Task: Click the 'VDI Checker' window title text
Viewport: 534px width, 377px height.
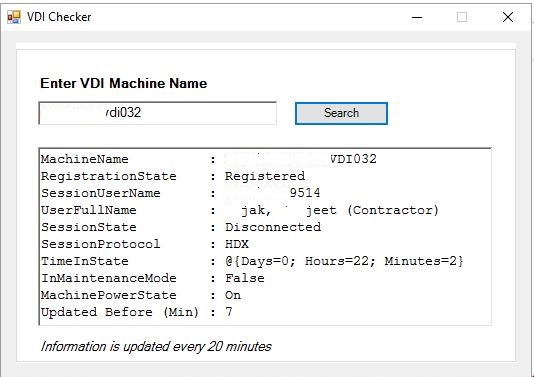Action: [59, 17]
